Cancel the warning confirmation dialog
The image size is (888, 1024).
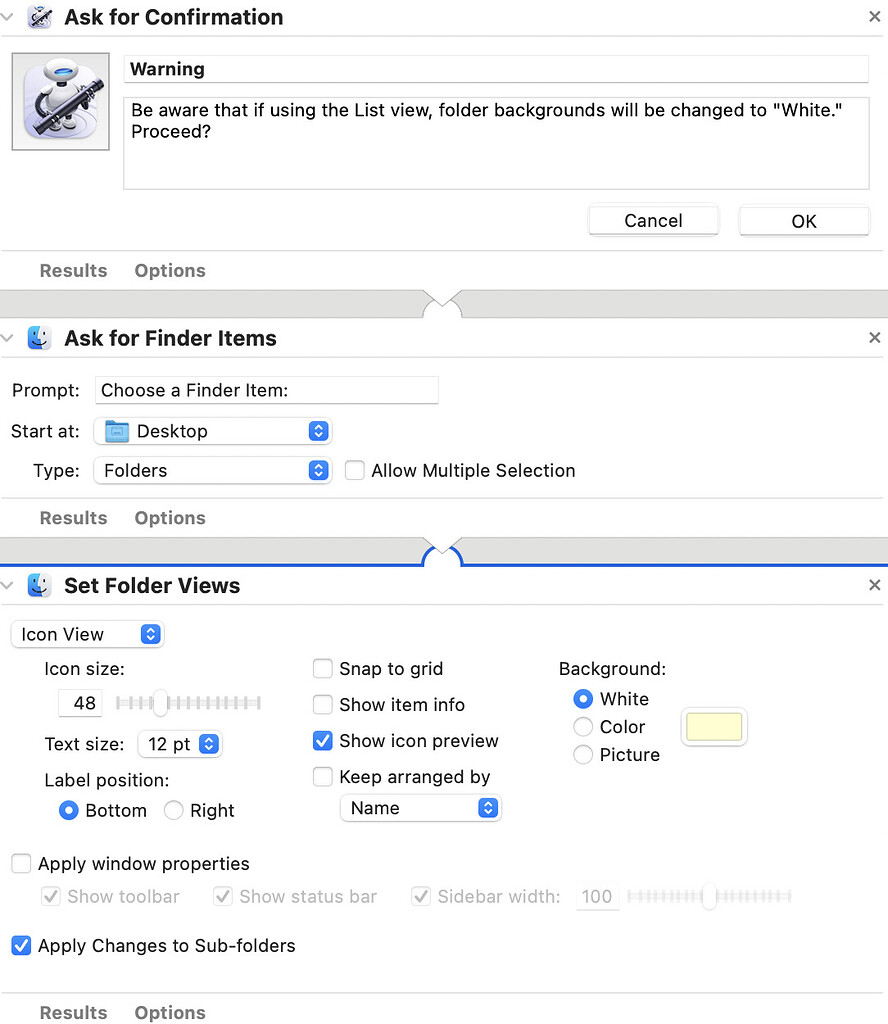(653, 220)
